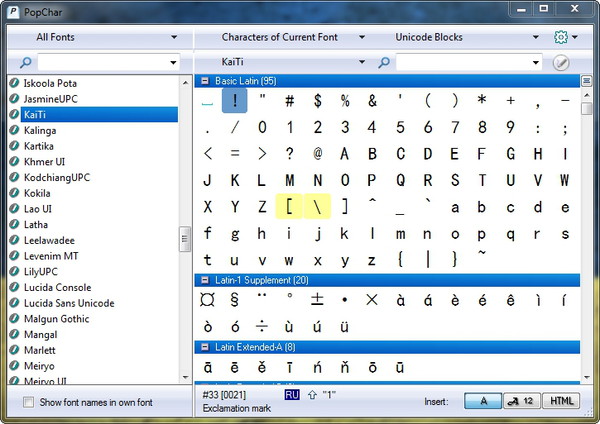Image resolution: width=600 pixels, height=424 pixels.
Task: Enable Show font names in own font
Action: (28, 402)
